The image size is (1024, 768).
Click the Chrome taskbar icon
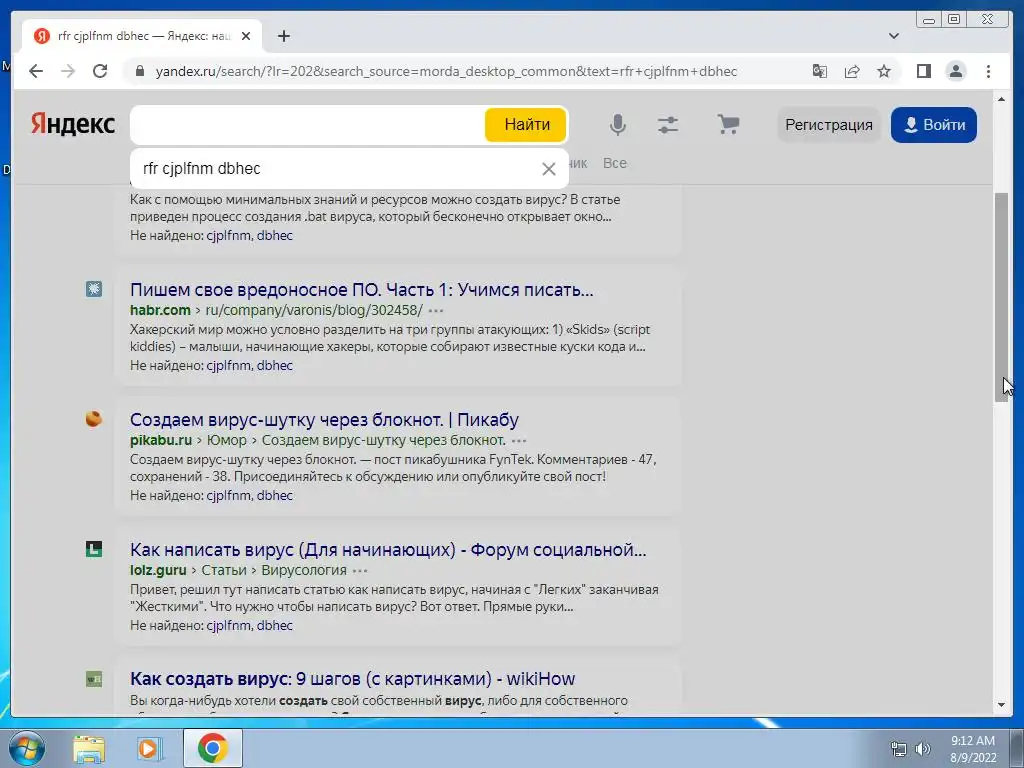213,748
